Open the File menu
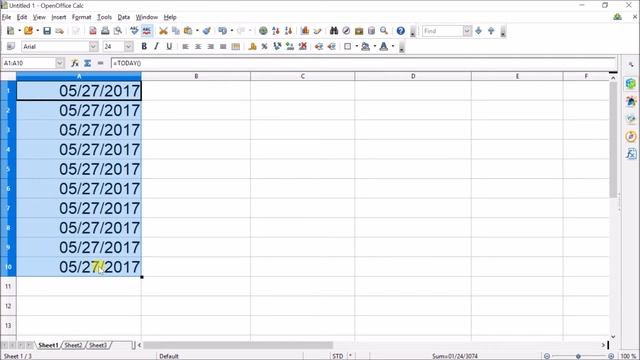 click(7, 17)
